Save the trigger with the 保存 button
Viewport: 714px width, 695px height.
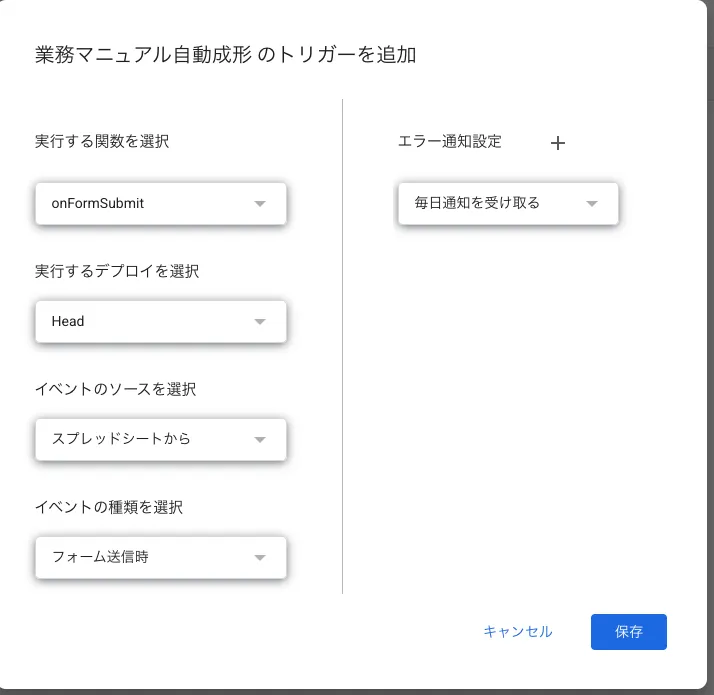(629, 632)
